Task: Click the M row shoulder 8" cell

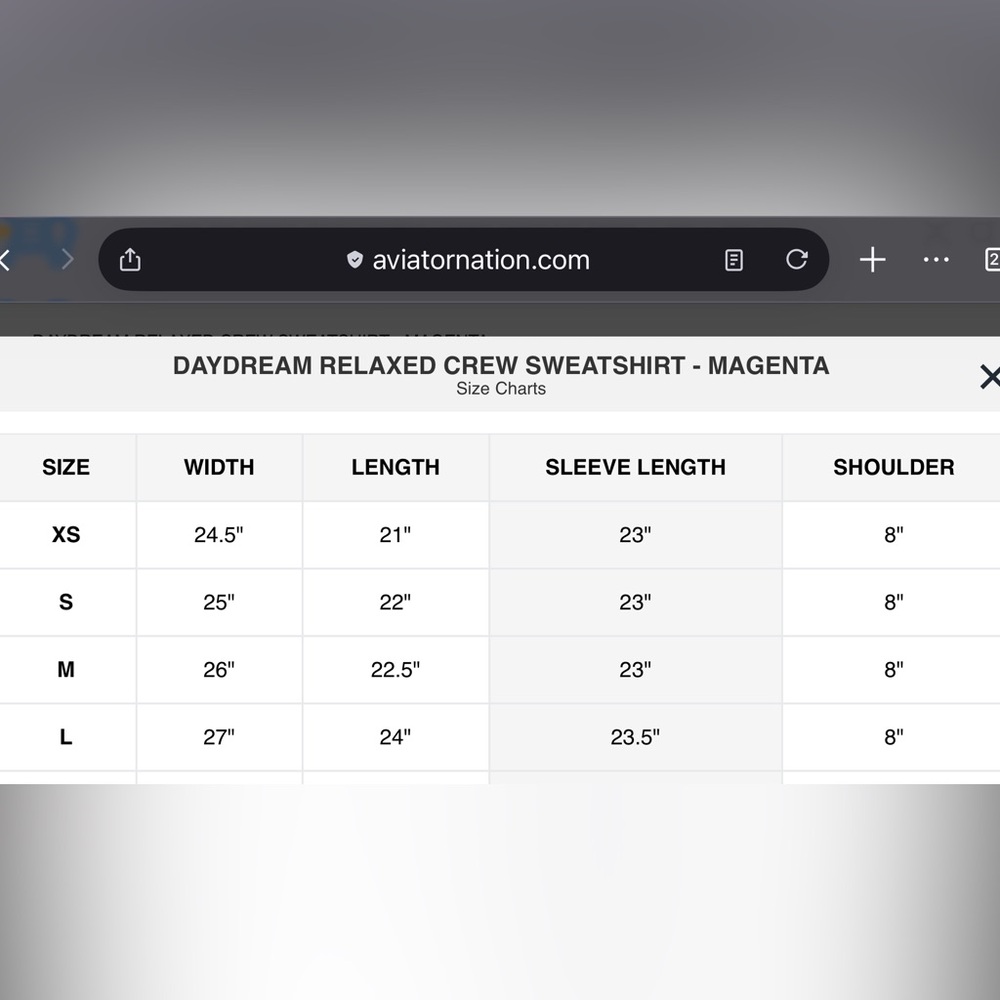Action: point(893,670)
